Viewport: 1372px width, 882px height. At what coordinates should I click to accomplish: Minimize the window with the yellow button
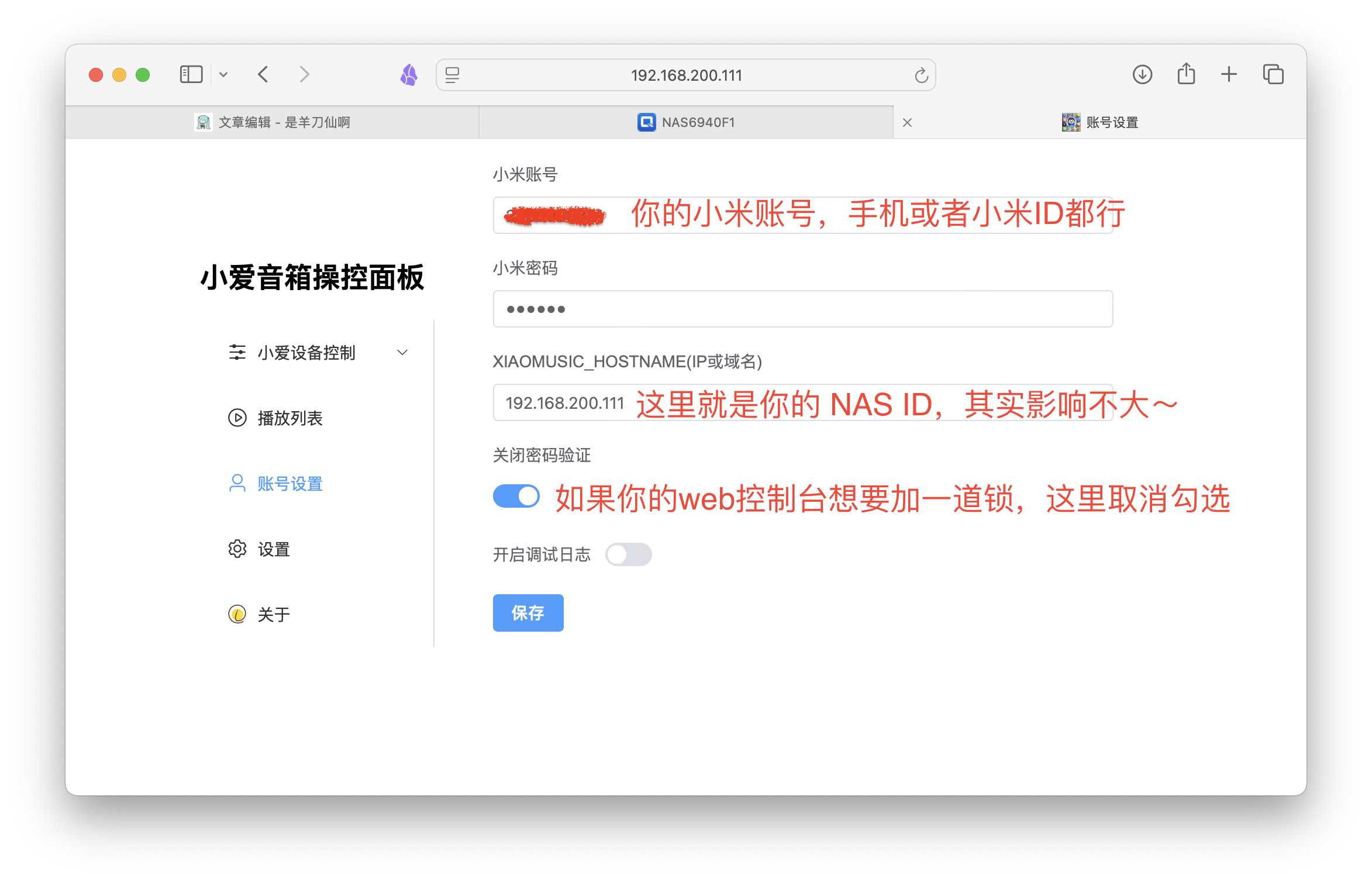119,75
